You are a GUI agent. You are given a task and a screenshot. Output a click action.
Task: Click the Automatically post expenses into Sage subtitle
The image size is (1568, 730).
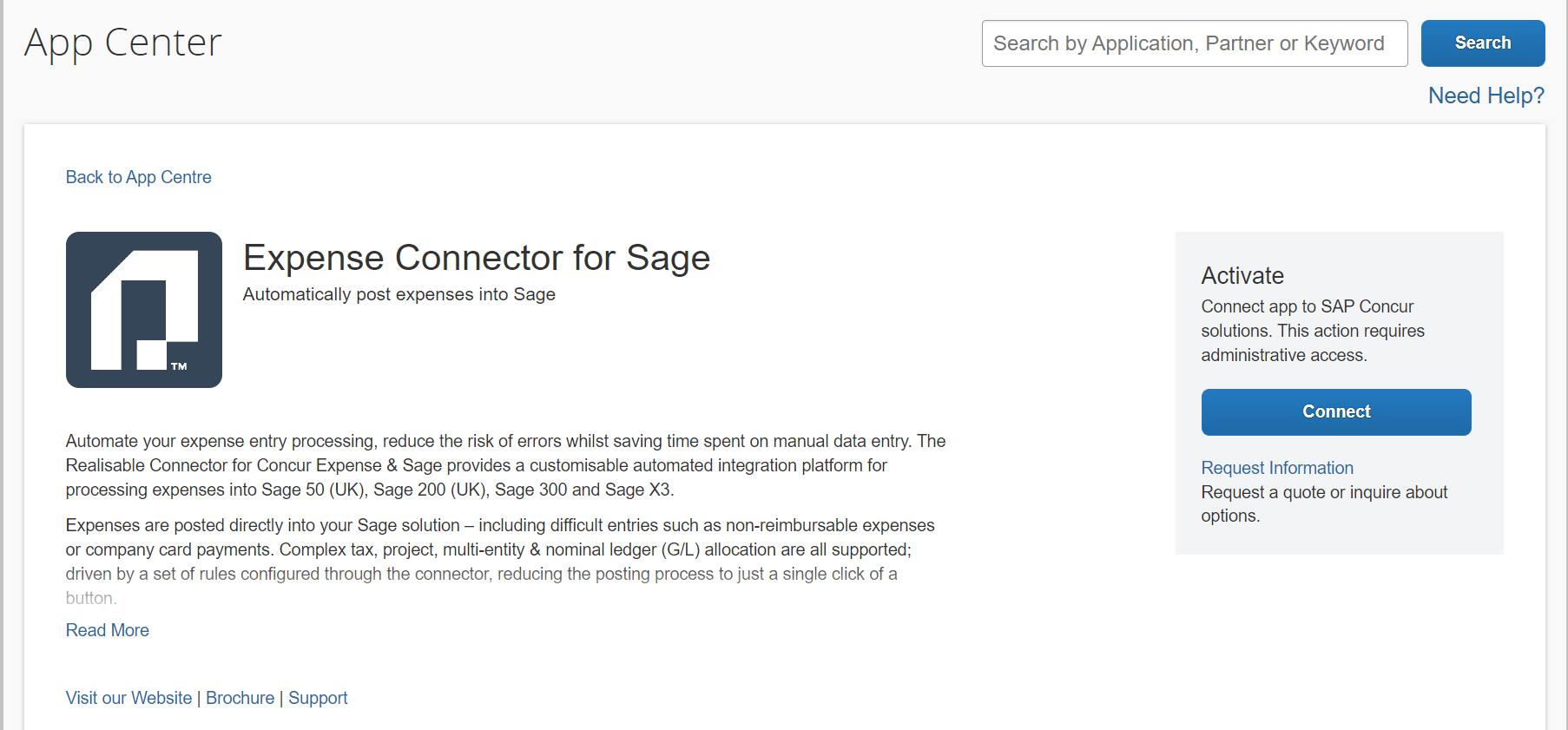[x=399, y=294]
